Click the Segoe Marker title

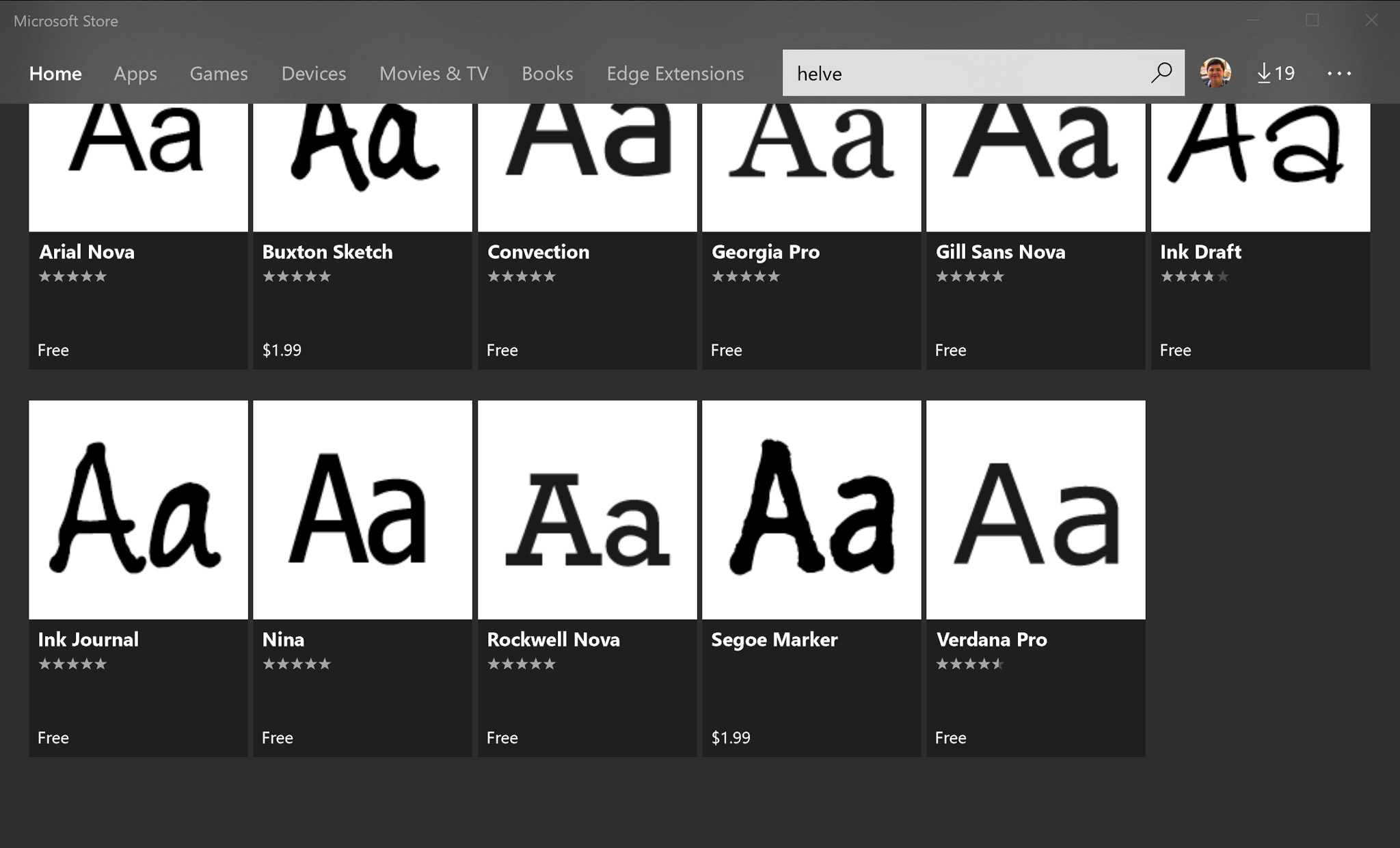coord(774,640)
